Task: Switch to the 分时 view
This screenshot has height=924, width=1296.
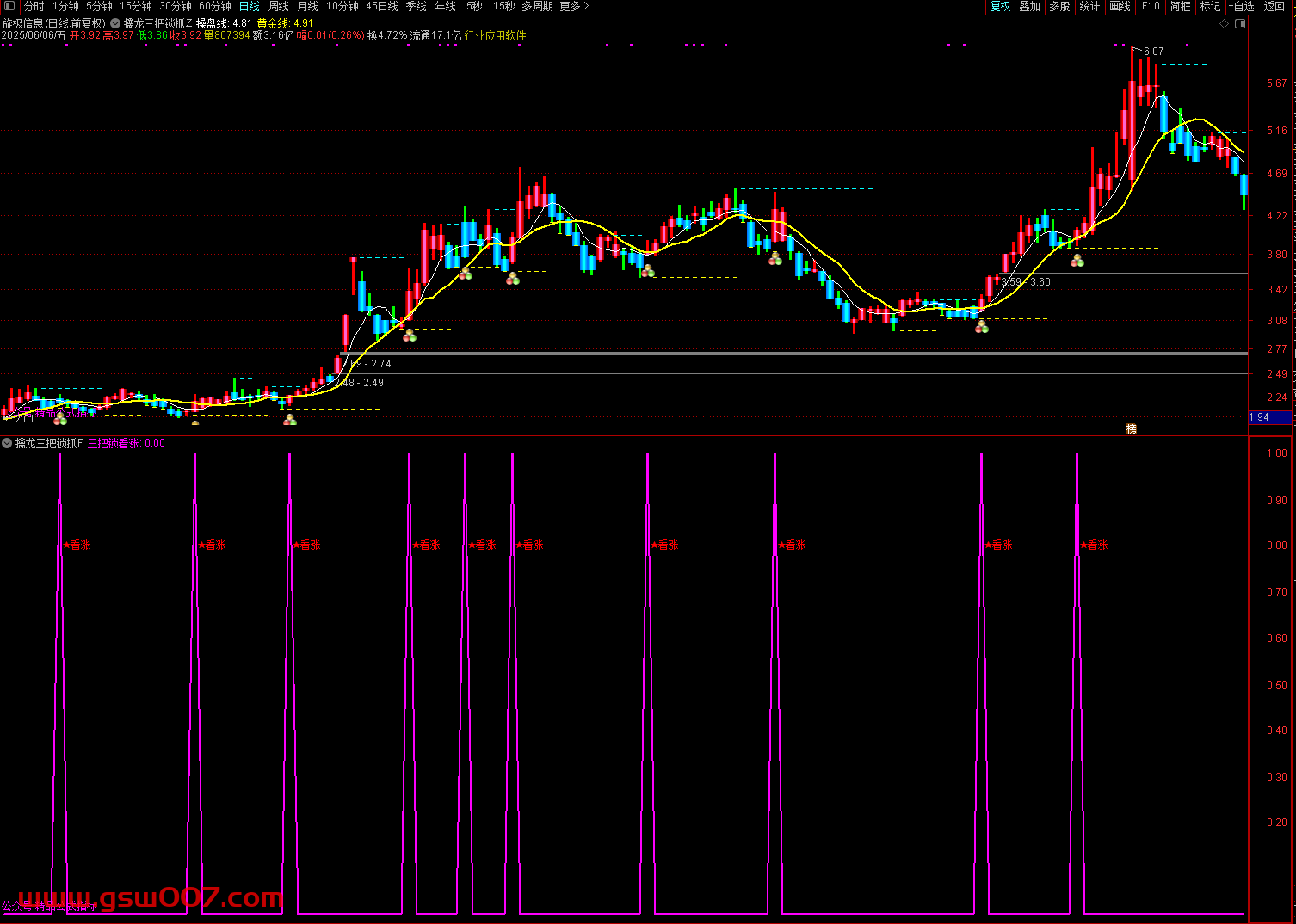Action: click(34, 6)
